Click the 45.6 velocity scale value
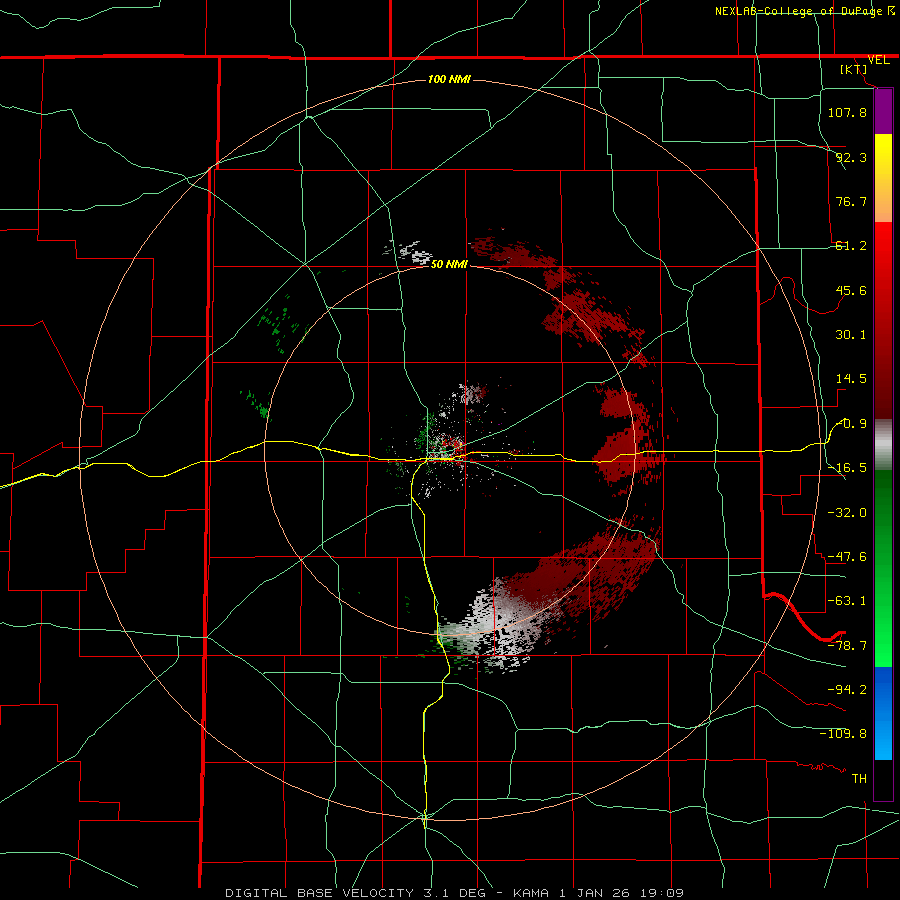900x900 pixels. 851,290
